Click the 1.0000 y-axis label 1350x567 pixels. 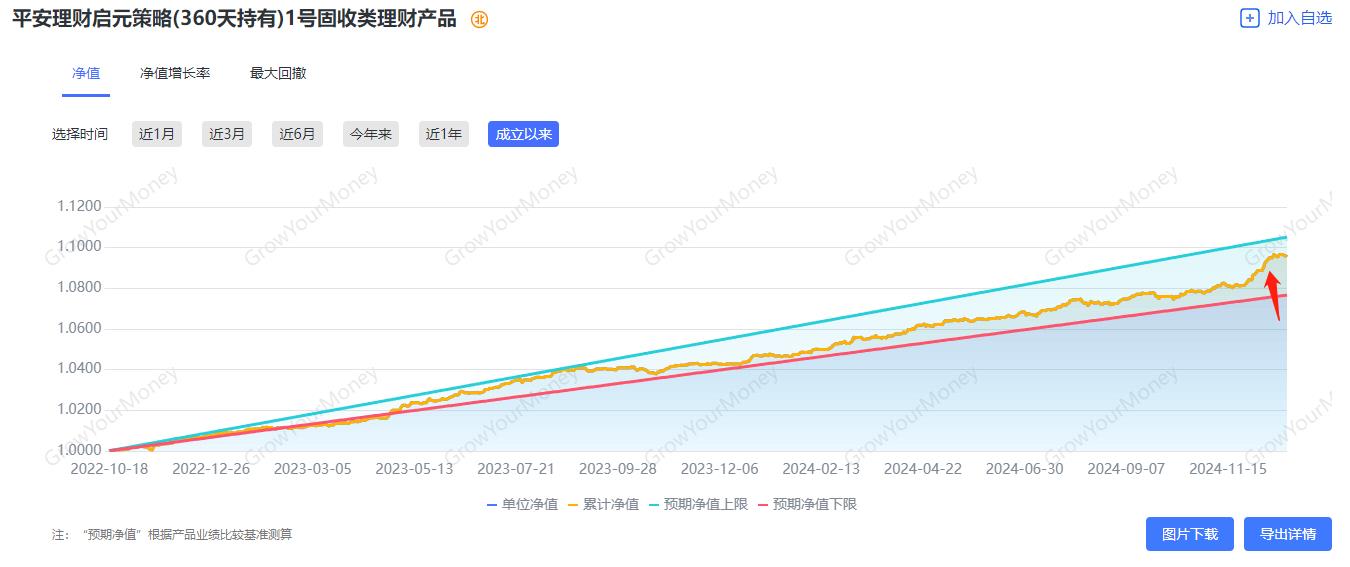(80, 450)
